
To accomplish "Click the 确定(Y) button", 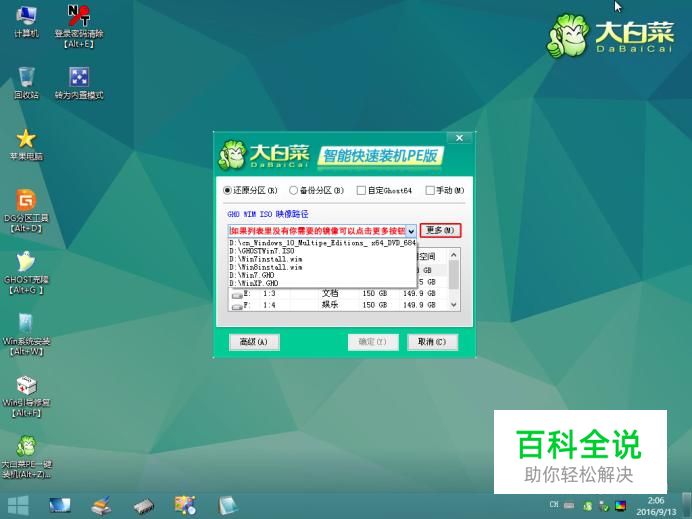I will click(x=373, y=342).
